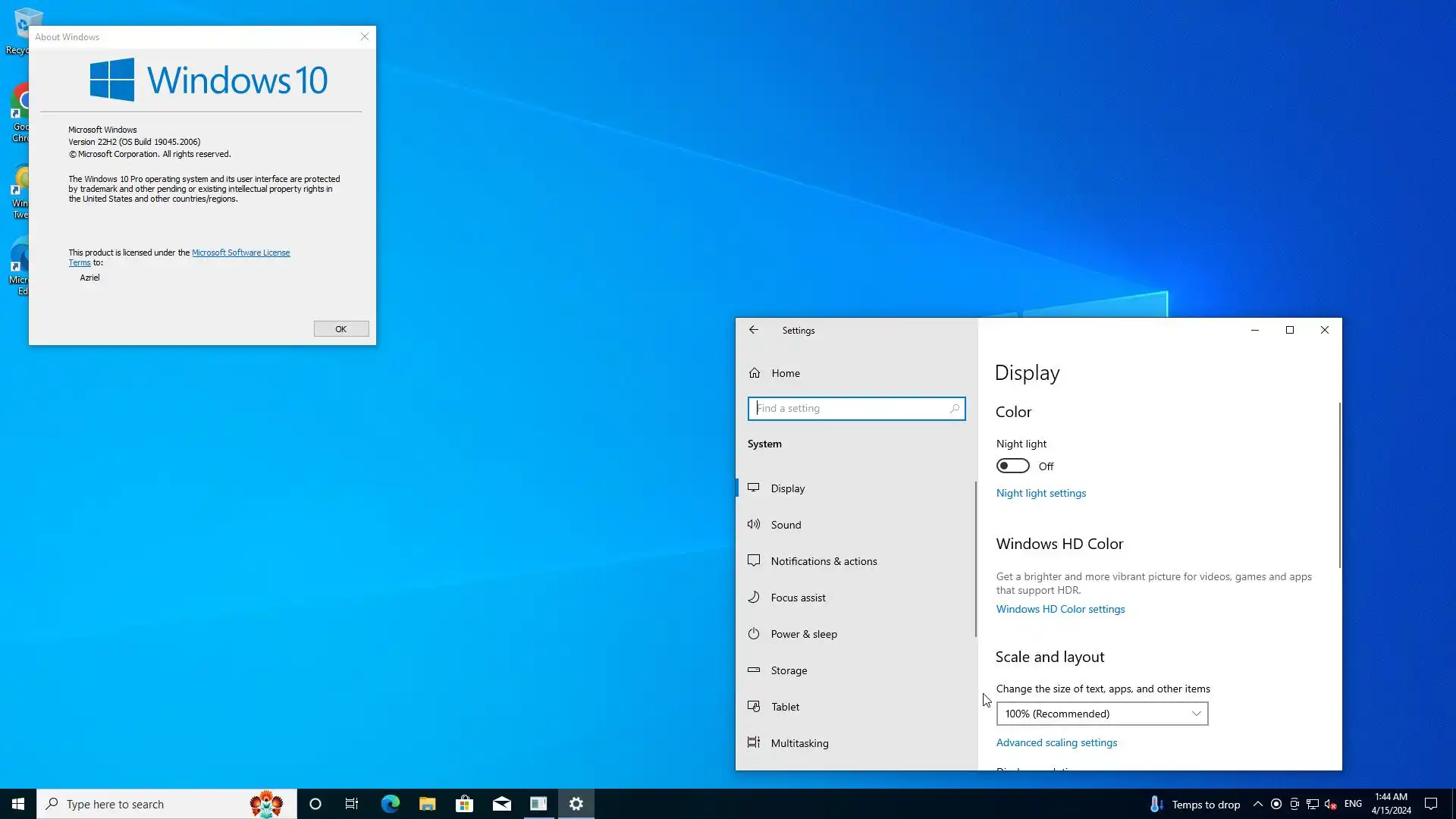This screenshot has width=1456, height=819.
Task: Click the Task View taskbar icon
Action: [x=352, y=804]
